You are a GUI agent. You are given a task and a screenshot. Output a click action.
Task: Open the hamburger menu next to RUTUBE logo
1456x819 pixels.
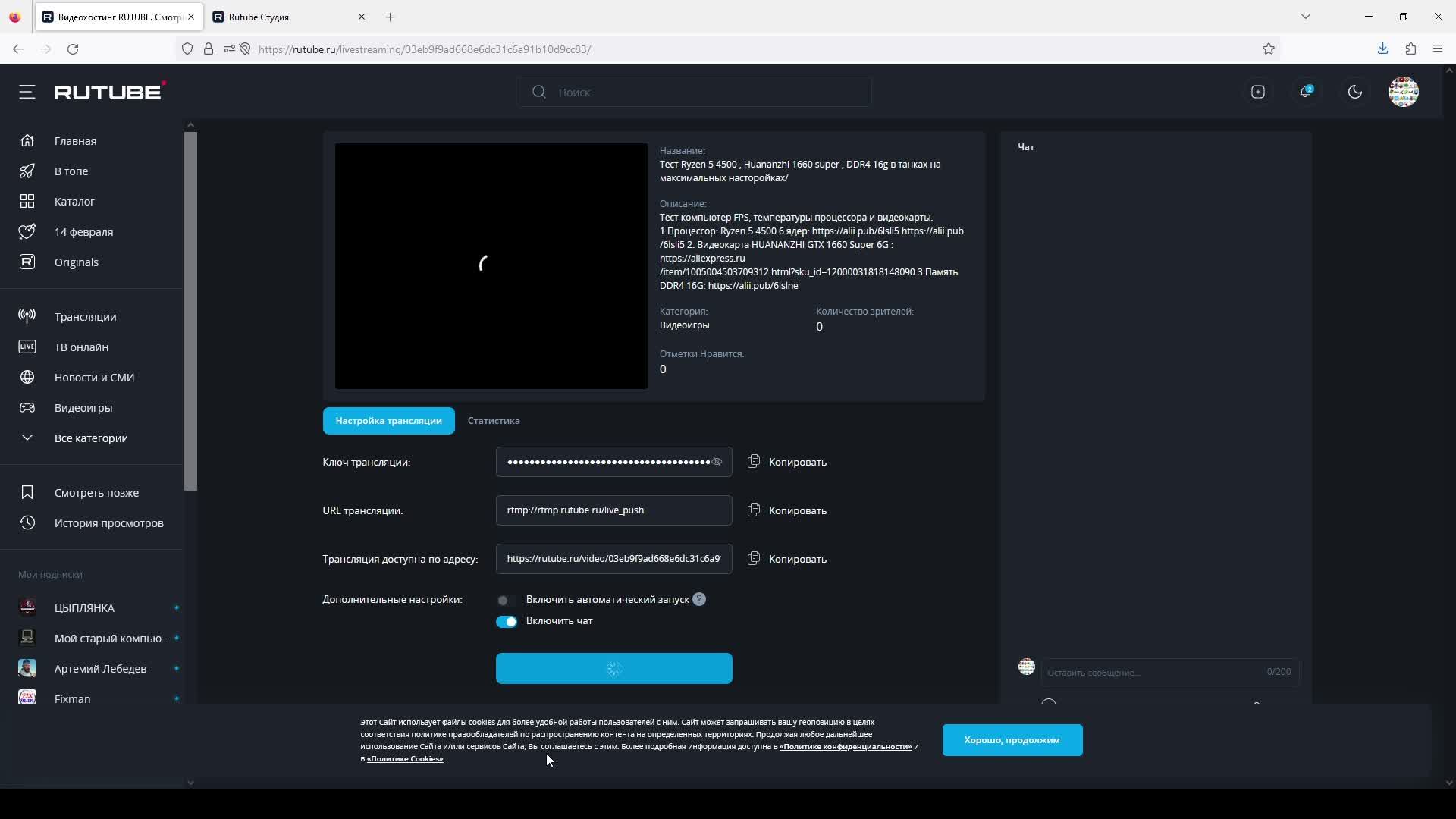(x=27, y=92)
